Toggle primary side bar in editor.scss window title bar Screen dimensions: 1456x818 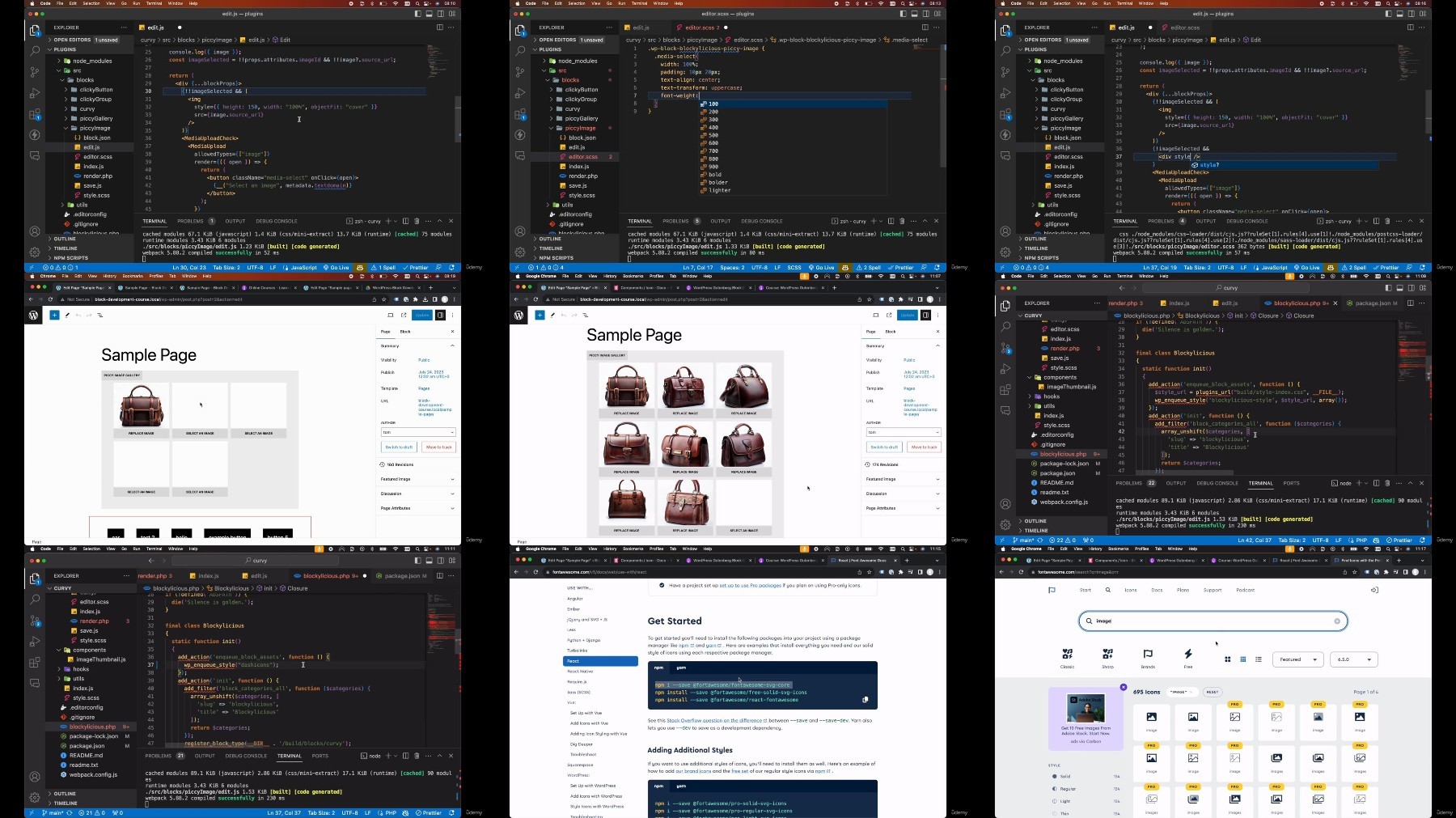(904, 14)
